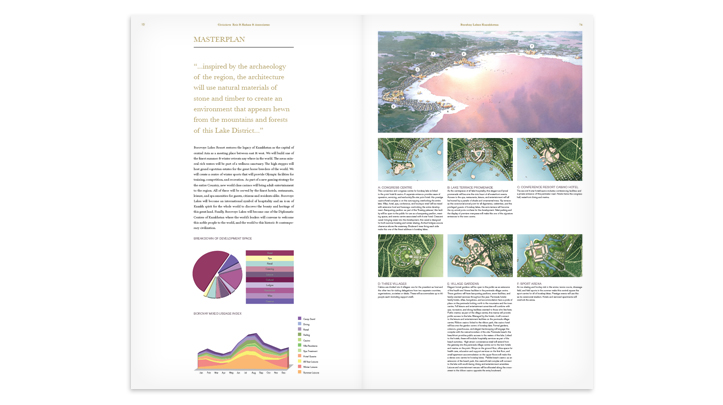Click the yellow swatch in area chart legend
723x405 pixels.
300,361
